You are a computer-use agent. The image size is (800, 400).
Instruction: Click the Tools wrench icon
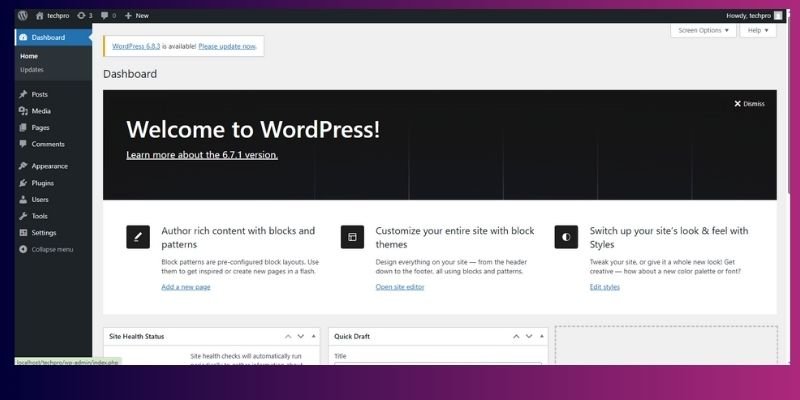[23, 216]
